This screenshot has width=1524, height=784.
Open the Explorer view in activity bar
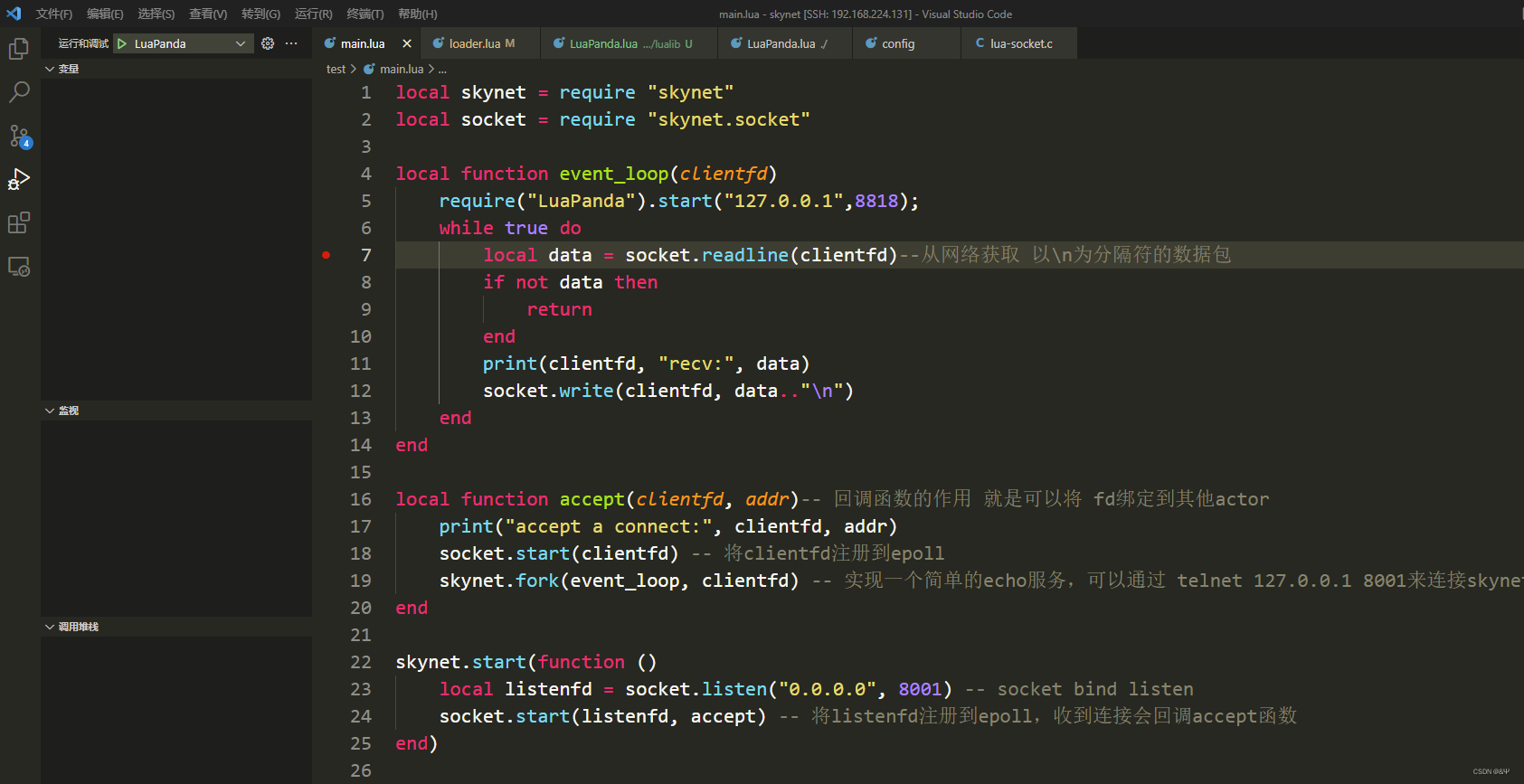(19, 48)
